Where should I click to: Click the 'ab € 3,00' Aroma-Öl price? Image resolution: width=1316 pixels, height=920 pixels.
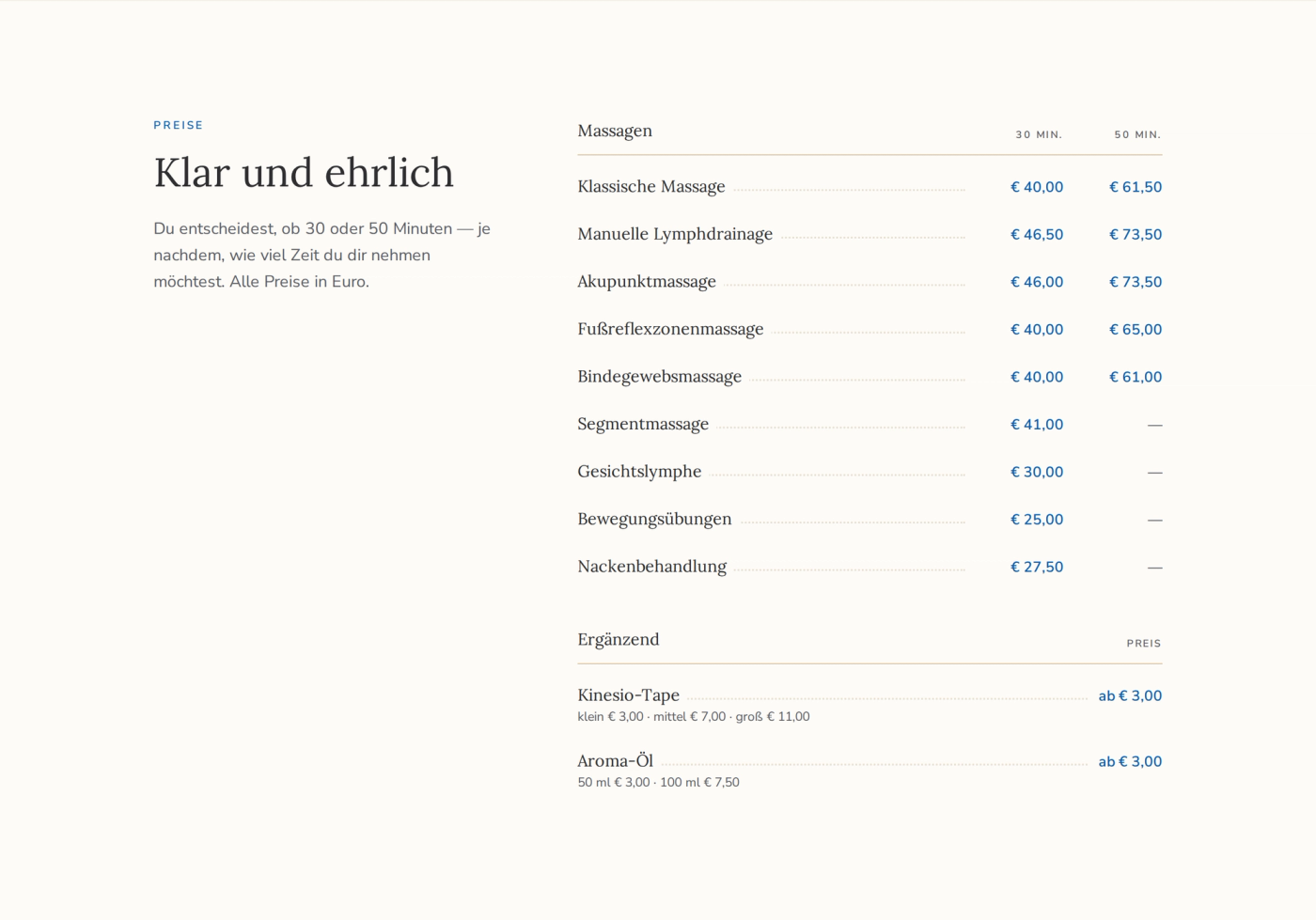point(1130,762)
